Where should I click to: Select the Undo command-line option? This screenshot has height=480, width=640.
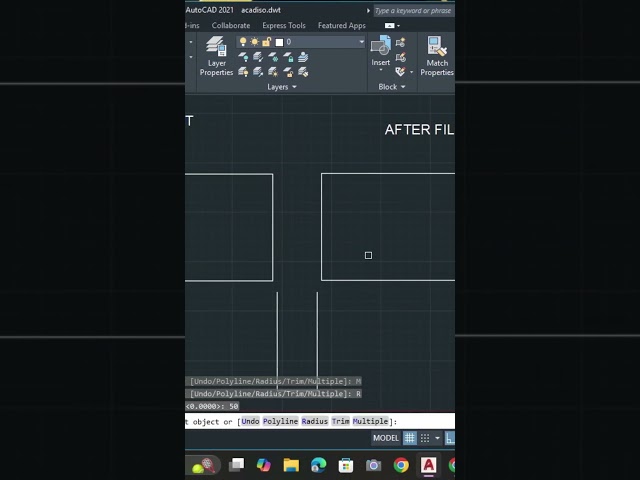point(250,421)
